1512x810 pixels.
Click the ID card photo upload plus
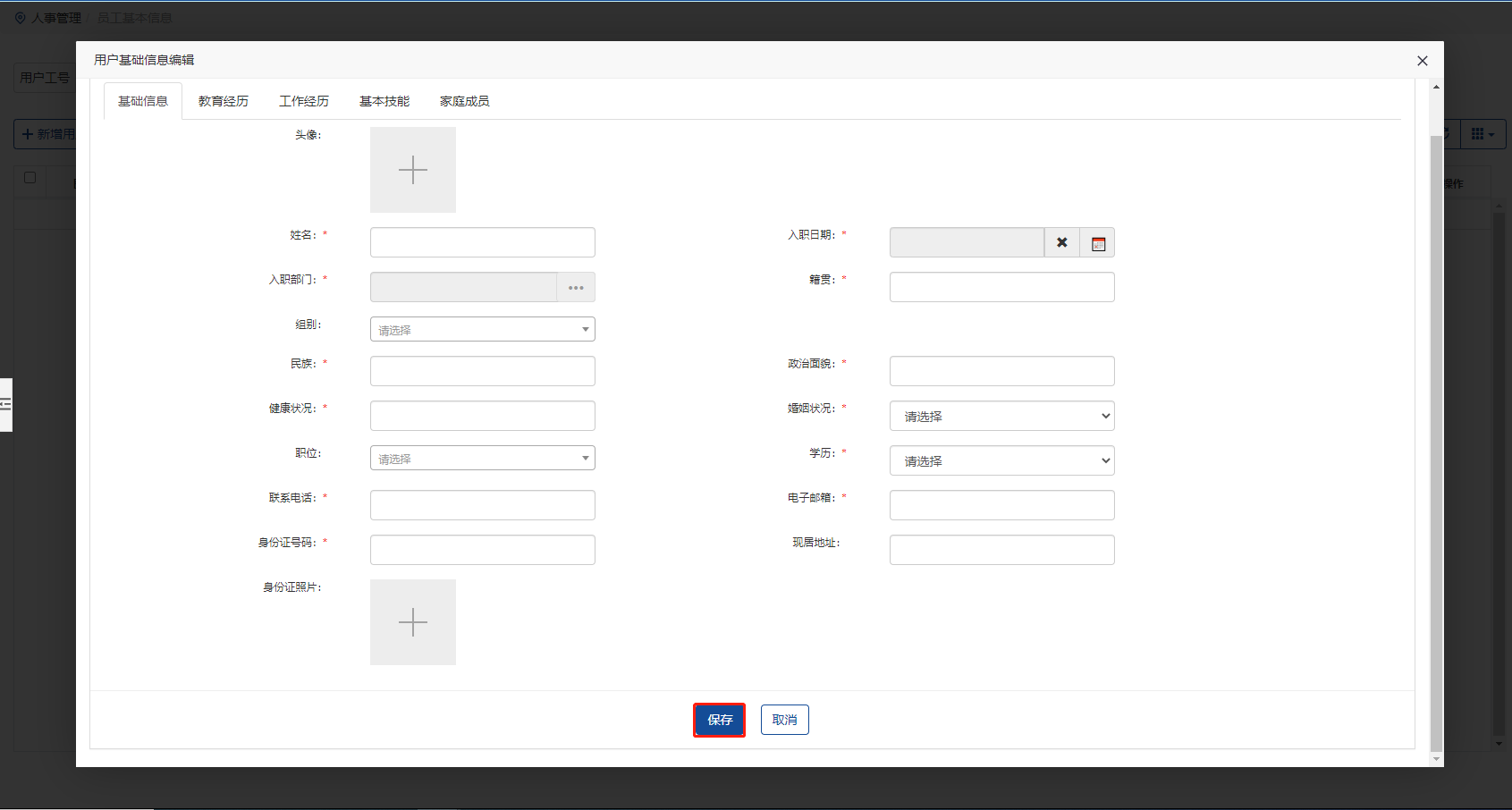pyautogui.click(x=413, y=622)
